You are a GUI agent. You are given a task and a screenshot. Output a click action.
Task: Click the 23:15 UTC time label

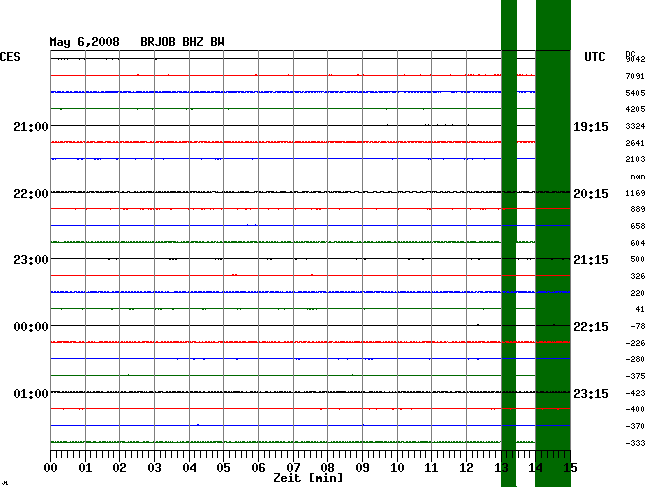coord(591,393)
